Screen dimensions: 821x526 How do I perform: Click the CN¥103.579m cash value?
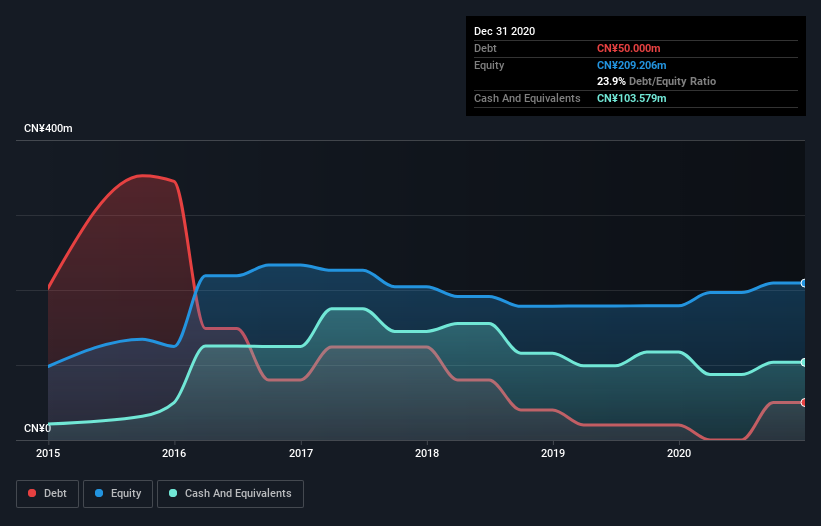[x=631, y=98]
